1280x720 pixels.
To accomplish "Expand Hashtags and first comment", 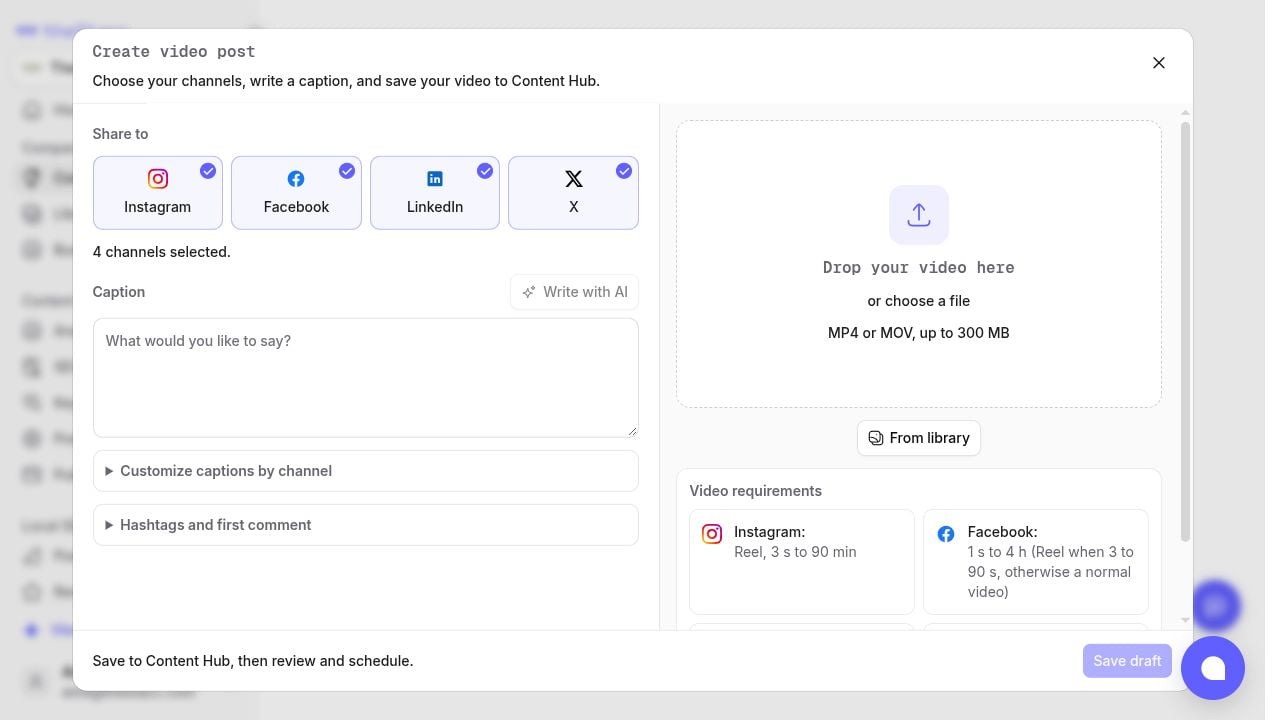I will pyautogui.click(x=366, y=525).
